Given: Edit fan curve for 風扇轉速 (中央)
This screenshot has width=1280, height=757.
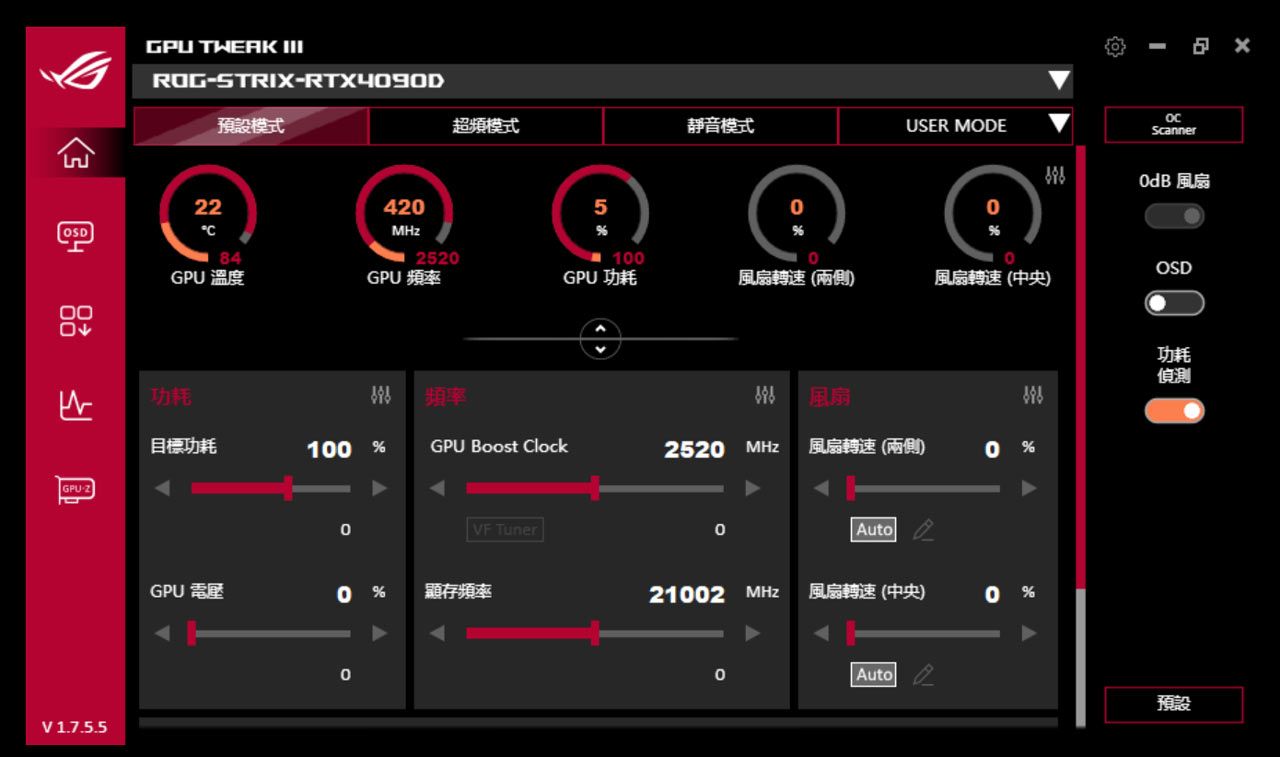Looking at the screenshot, I should (x=923, y=675).
